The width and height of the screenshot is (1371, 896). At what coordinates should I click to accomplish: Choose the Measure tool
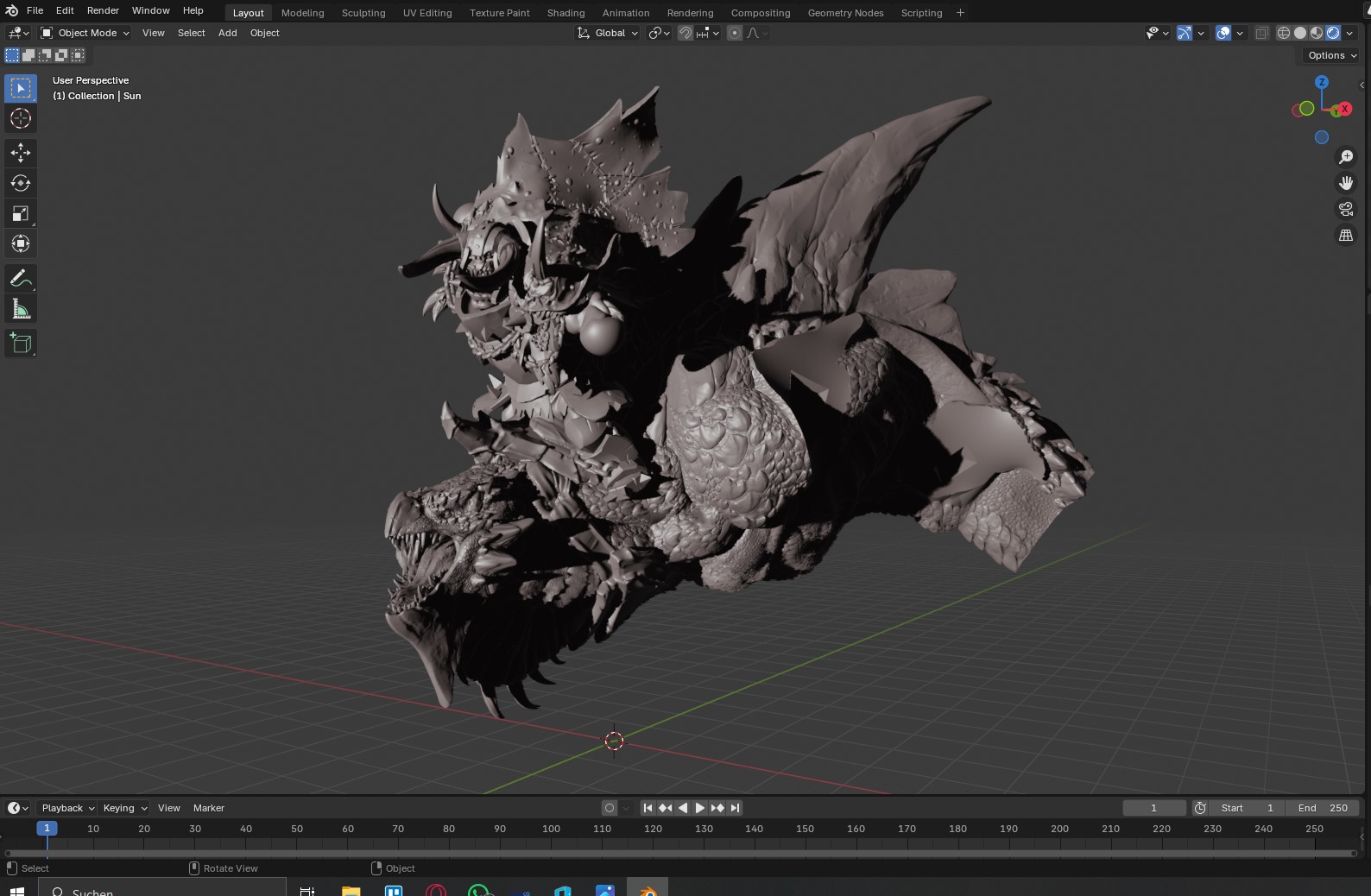point(21,309)
